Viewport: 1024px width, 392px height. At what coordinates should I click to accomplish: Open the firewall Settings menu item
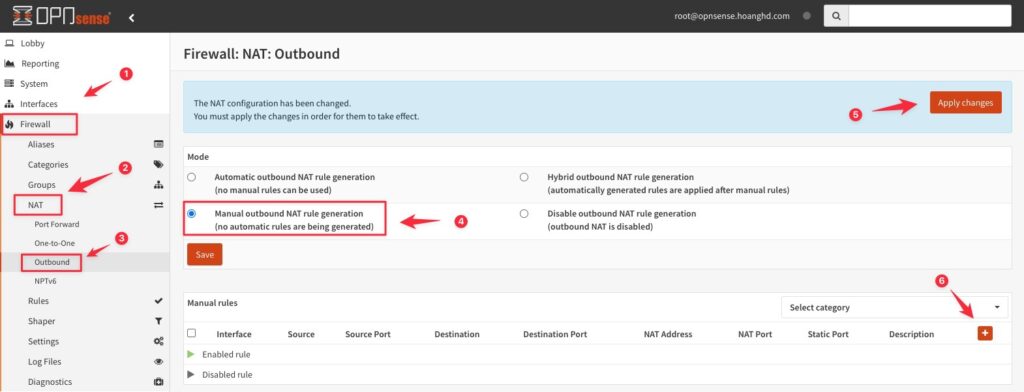click(43, 342)
